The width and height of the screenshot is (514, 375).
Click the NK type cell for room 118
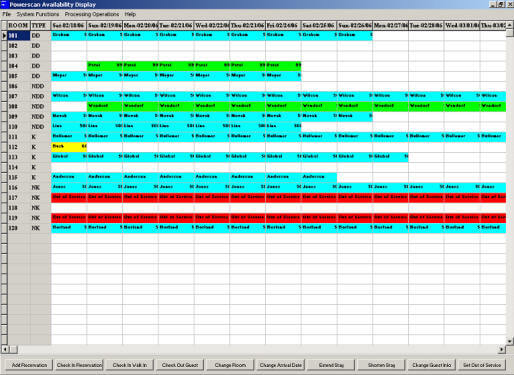pyautogui.click(x=41, y=208)
